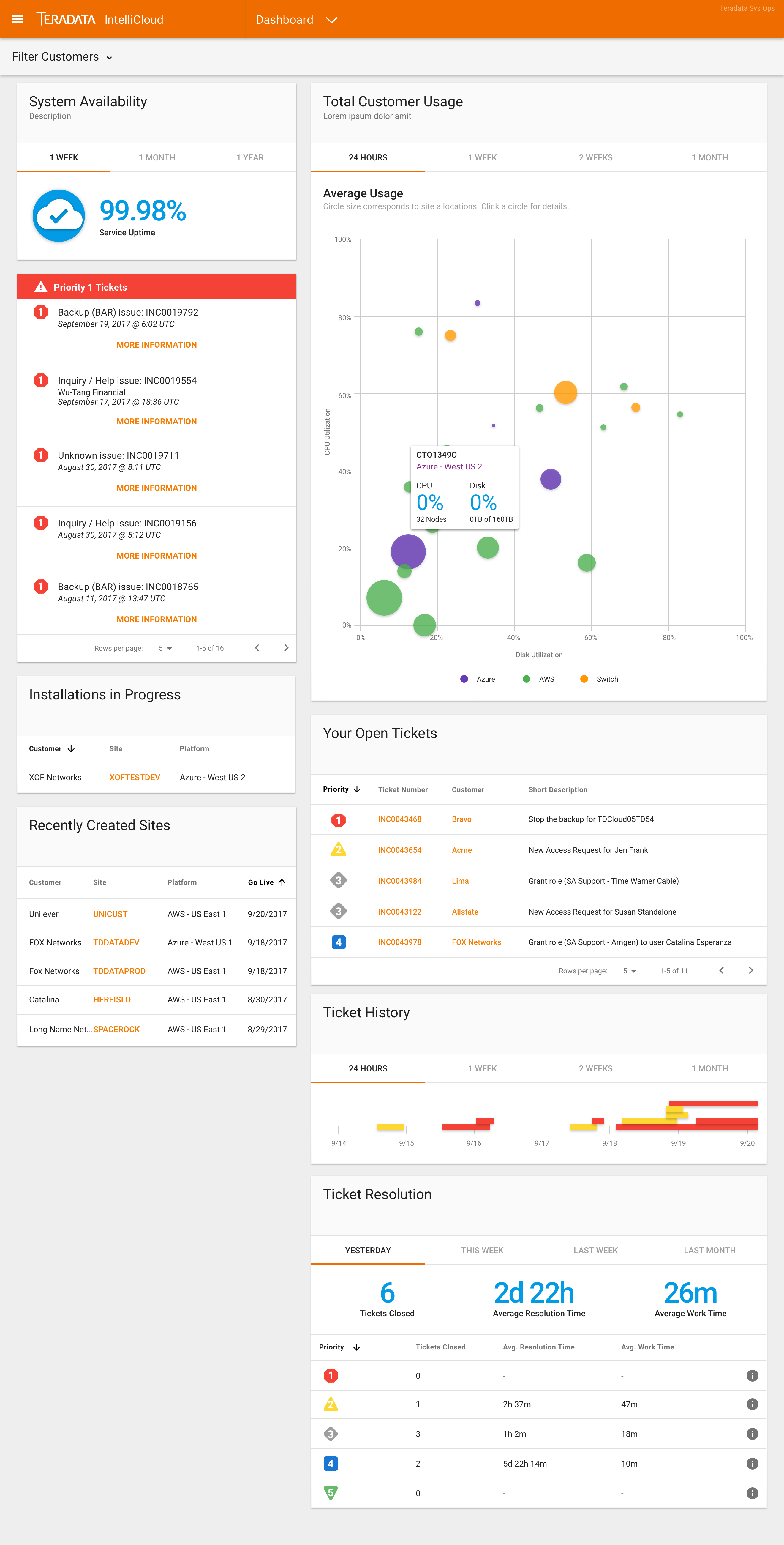784x1545 pixels.
Task: Switch Ticket Resolution to LAST WEEK
Action: (x=596, y=1251)
